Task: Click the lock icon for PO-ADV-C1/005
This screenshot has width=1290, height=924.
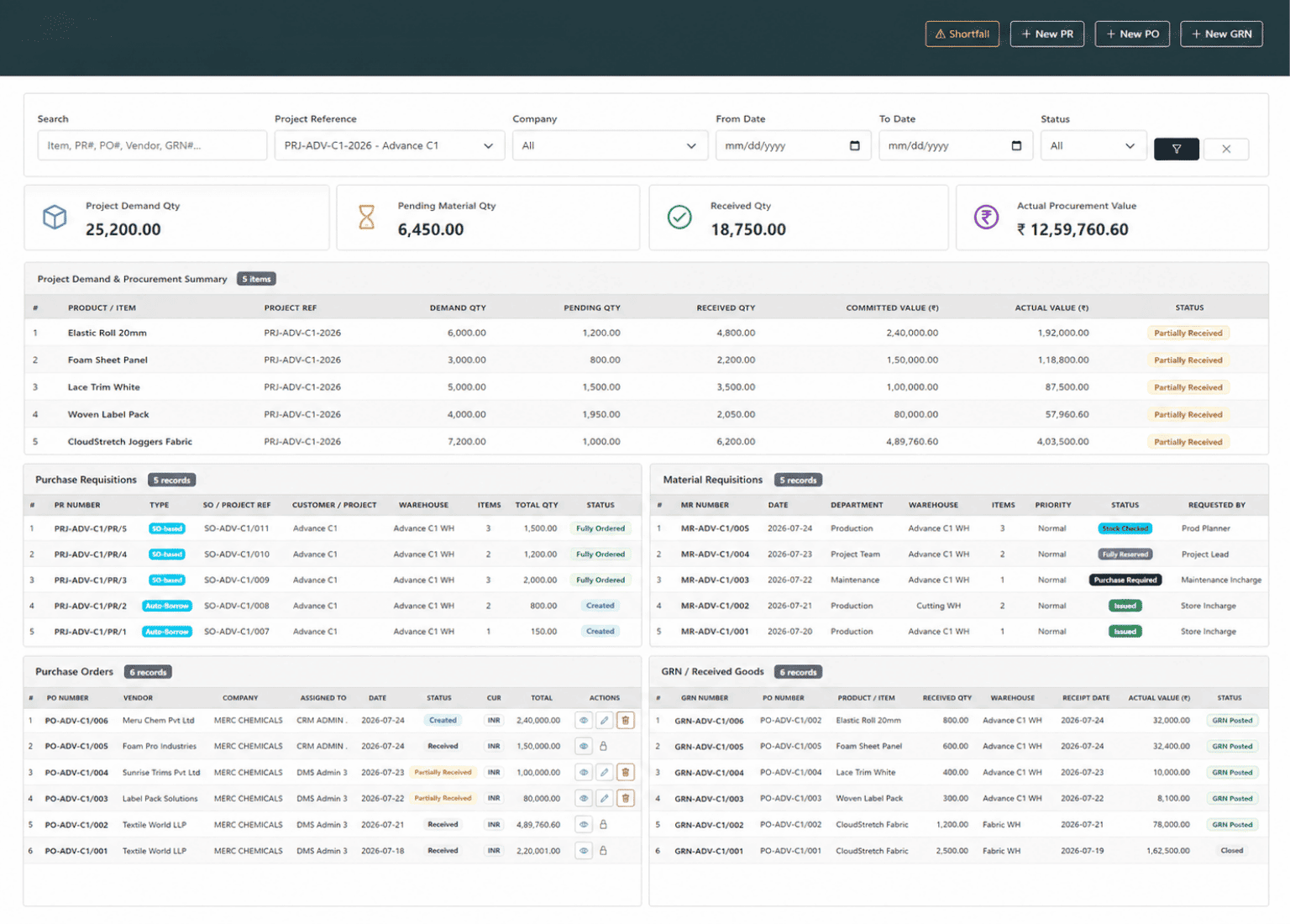Action: [603, 746]
